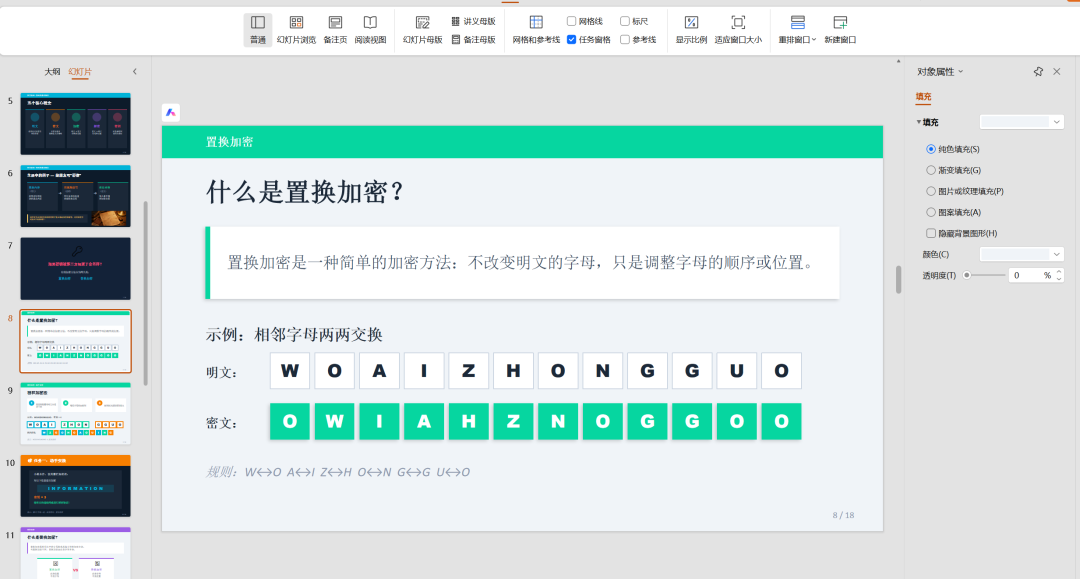
Task: Select slide 7 thumbnail
Action: [x=75, y=269]
